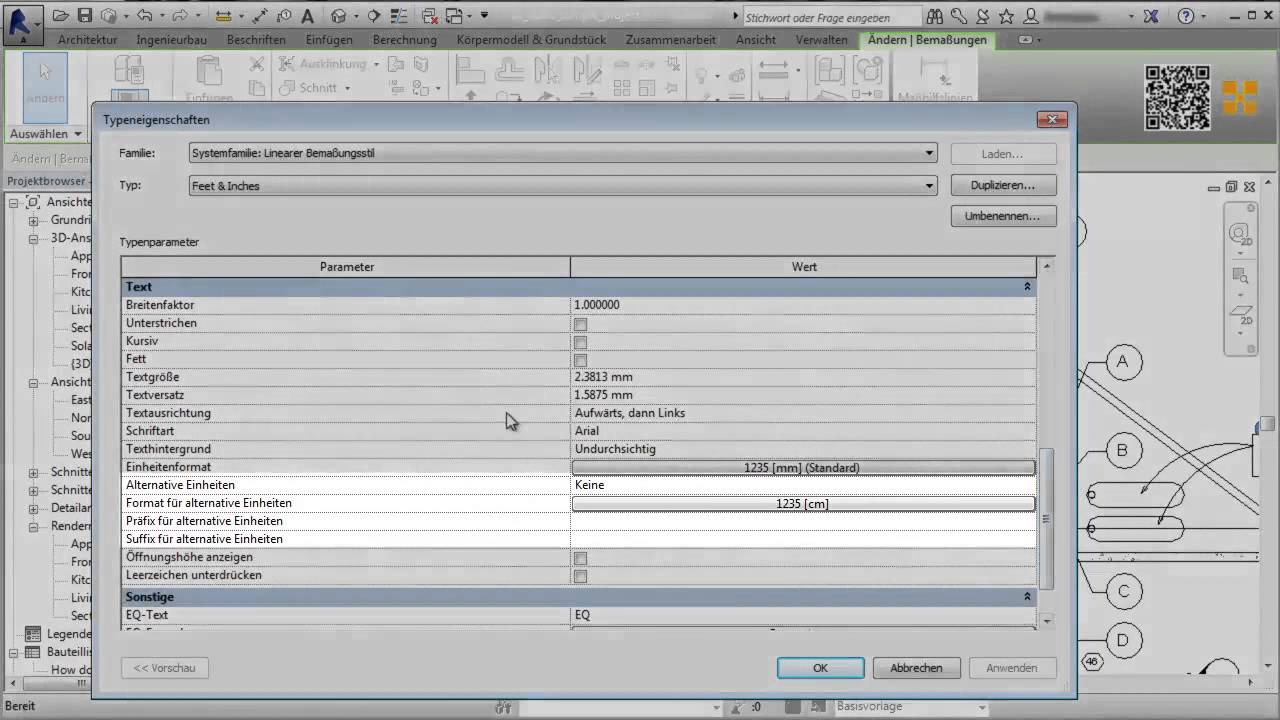Click the help search input field
The image size is (1280, 720).
coord(831,17)
